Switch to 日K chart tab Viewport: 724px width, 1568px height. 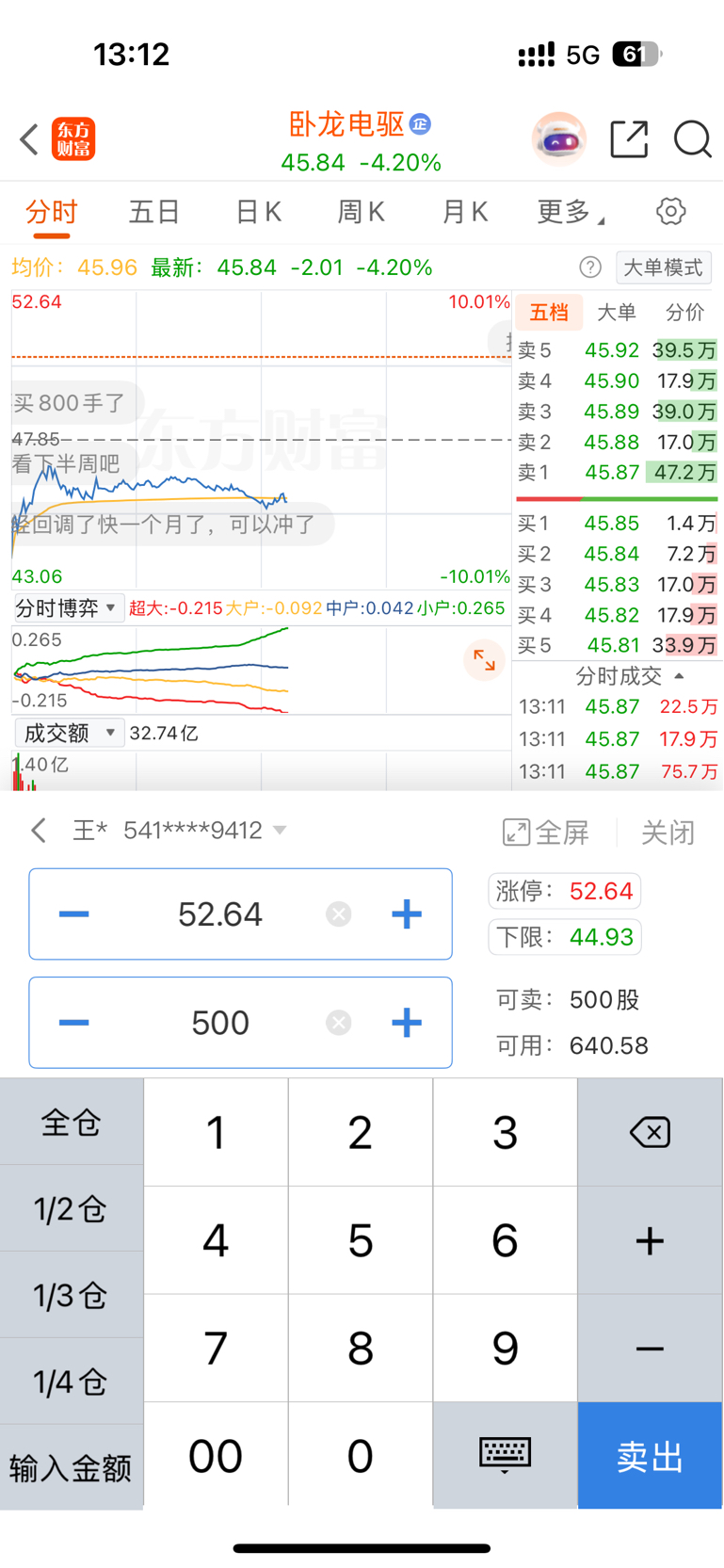pyautogui.click(x=259, y=211)
